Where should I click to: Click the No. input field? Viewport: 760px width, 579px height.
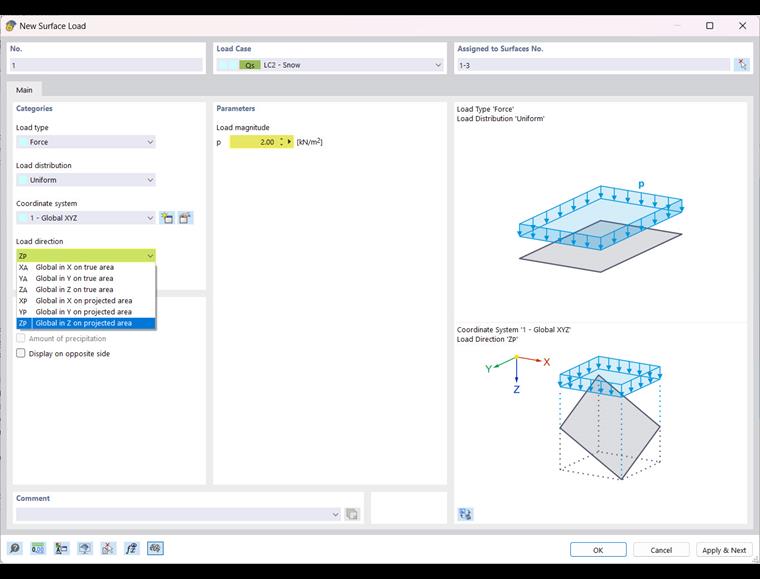(x=106, y=65)
